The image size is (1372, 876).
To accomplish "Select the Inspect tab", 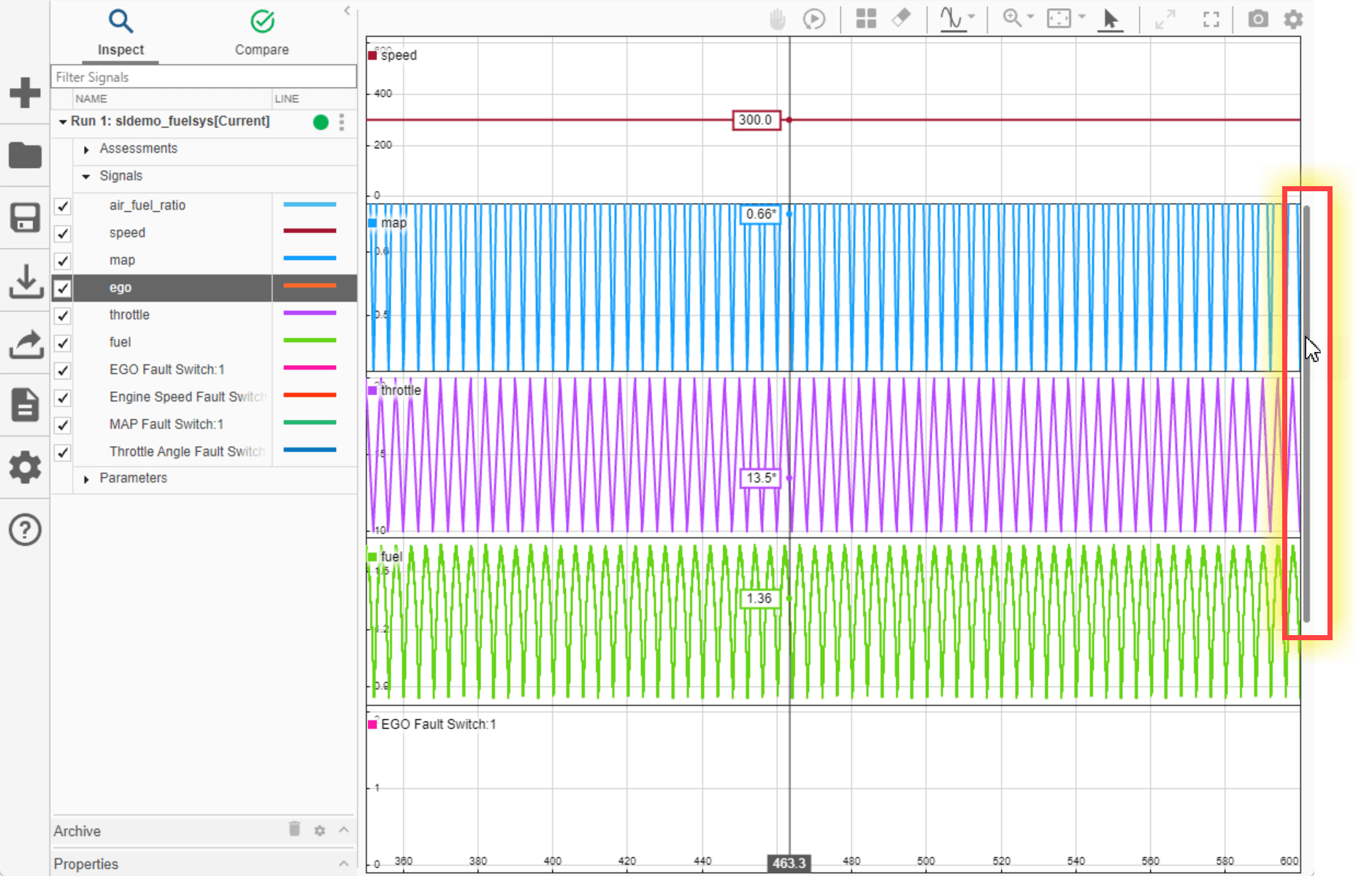I will tap(120, 33).
